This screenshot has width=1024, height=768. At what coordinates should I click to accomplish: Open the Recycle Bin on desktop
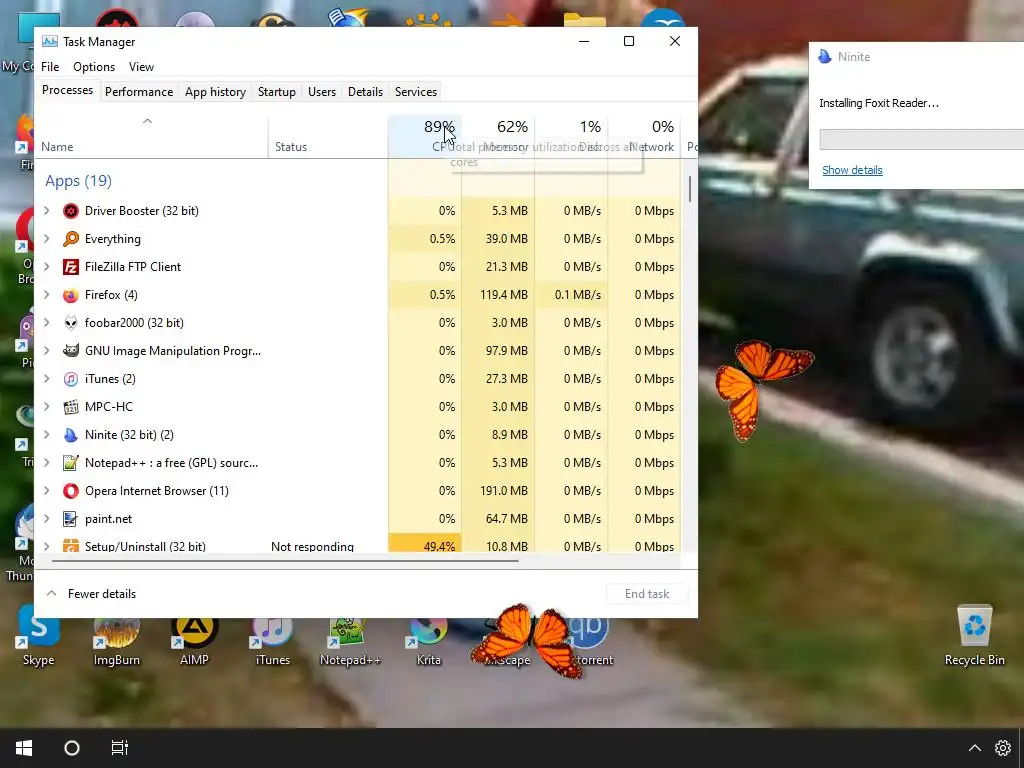(974, 635)
